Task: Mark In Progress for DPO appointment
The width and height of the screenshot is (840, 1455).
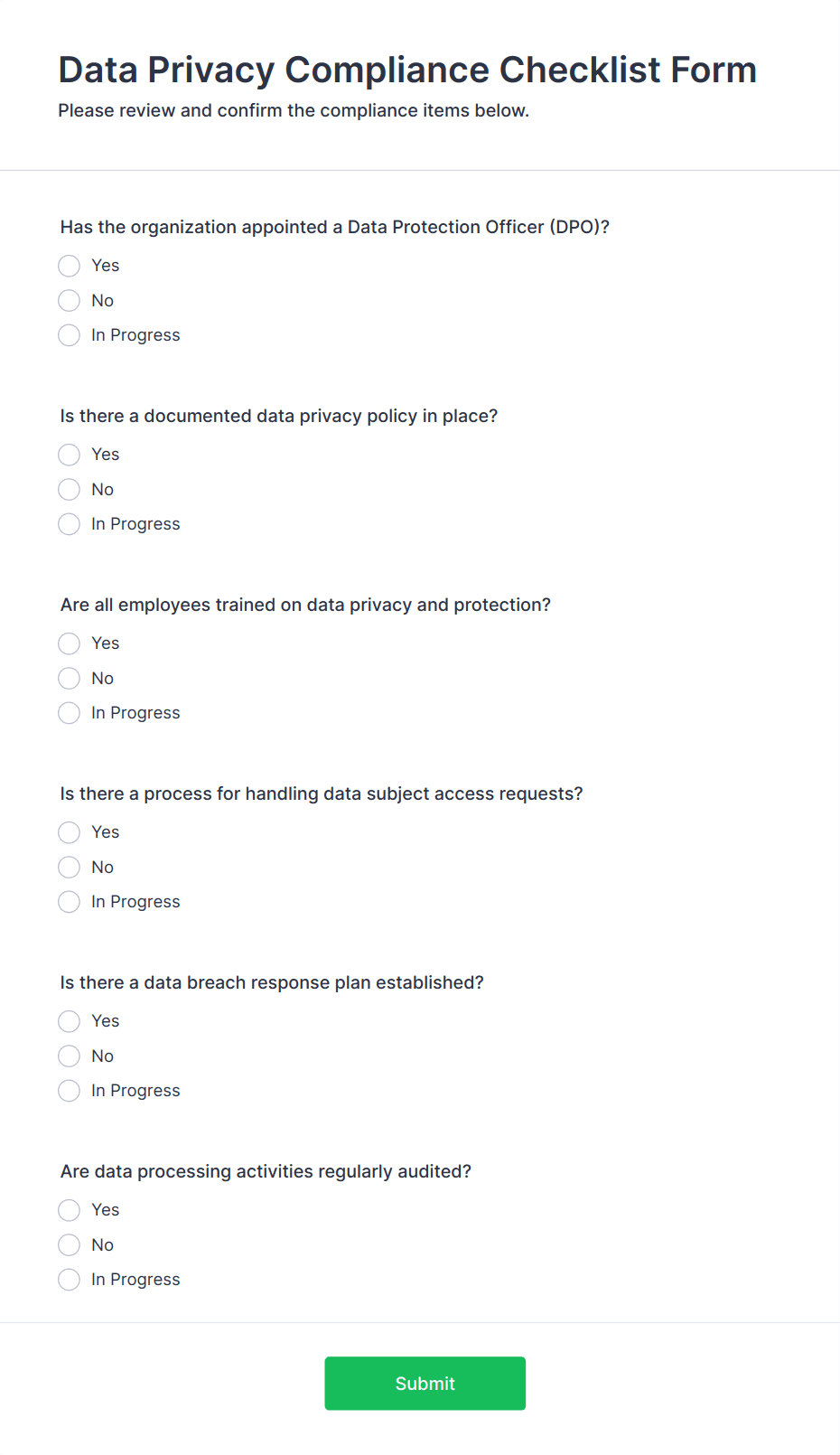Action: (69, 335)
